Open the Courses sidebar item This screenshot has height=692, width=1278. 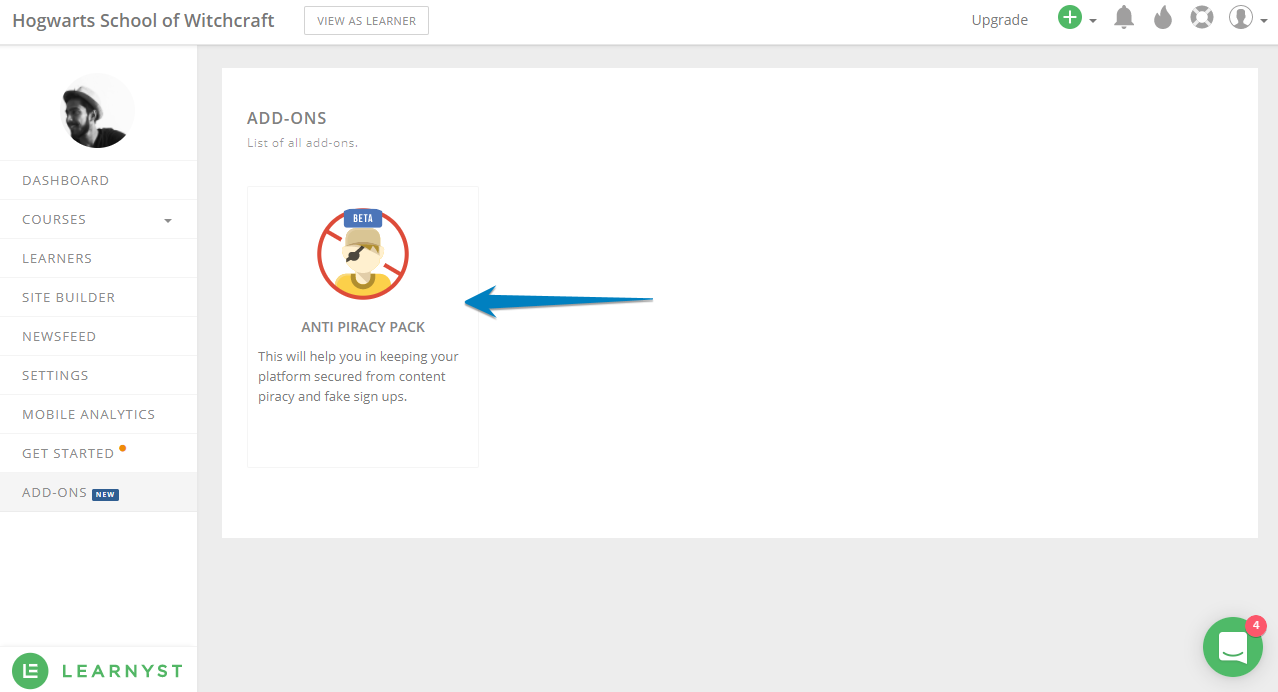[x=98, y=219]
